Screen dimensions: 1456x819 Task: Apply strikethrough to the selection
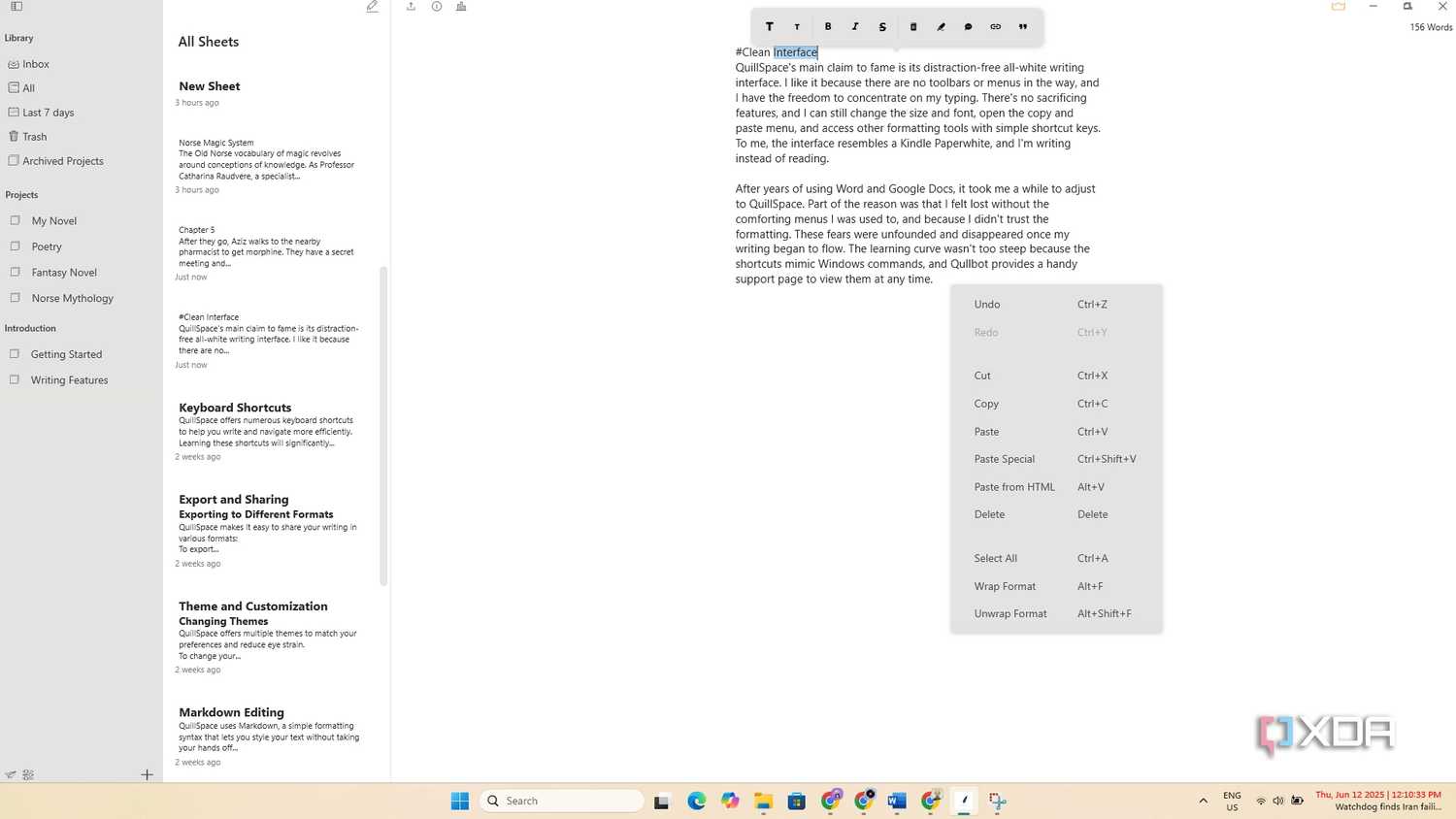point(882,27)
